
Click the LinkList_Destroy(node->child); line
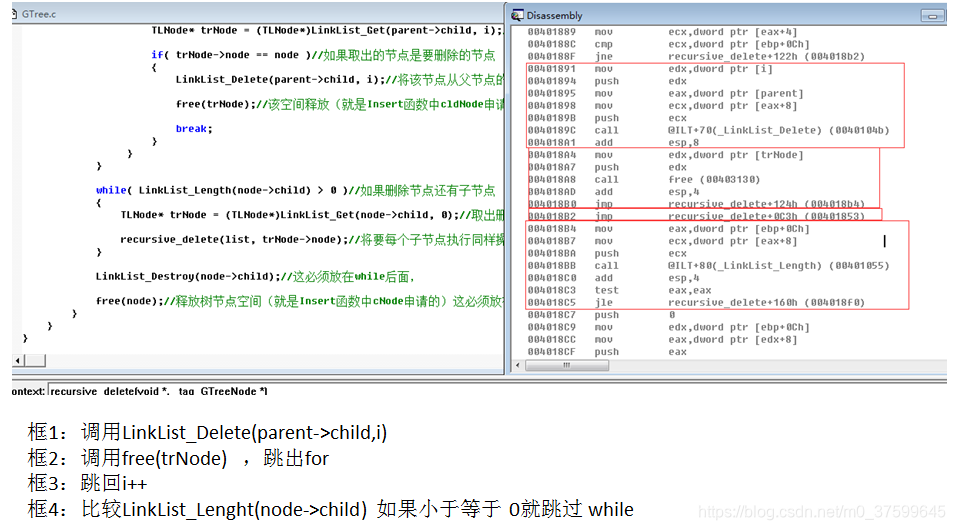point(255,277)
